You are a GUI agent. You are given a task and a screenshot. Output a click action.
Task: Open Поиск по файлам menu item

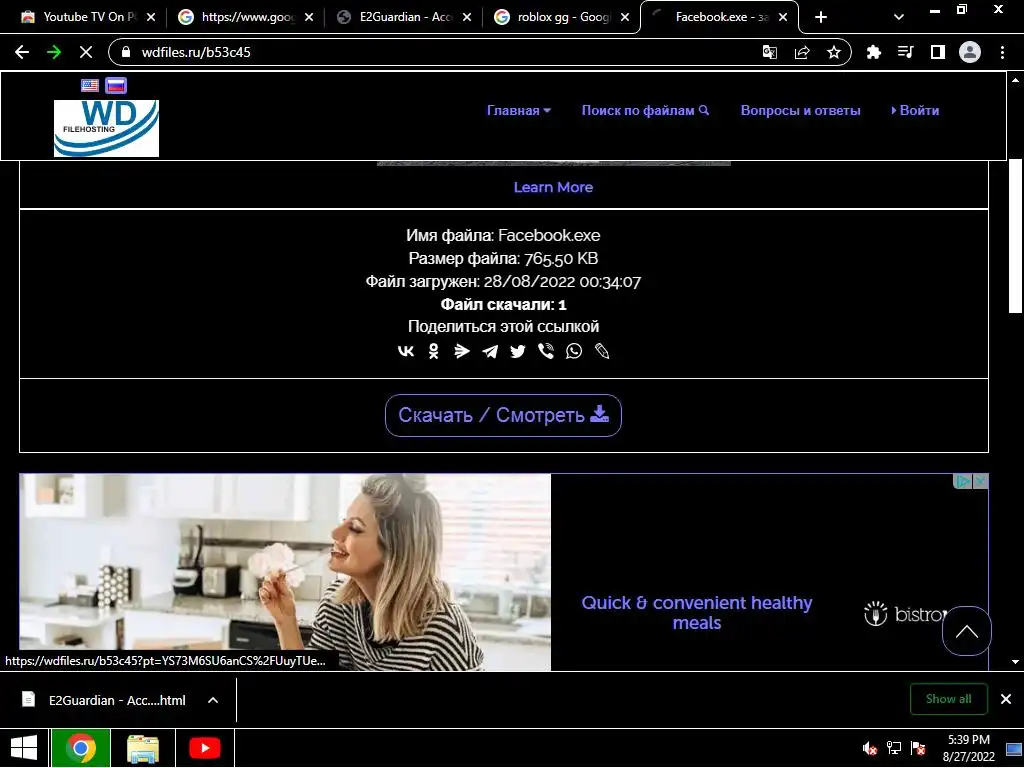[645, 110]
